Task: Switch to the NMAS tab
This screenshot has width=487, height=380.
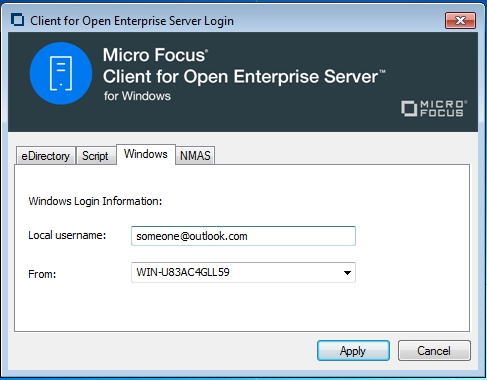Action: [195, 156]
